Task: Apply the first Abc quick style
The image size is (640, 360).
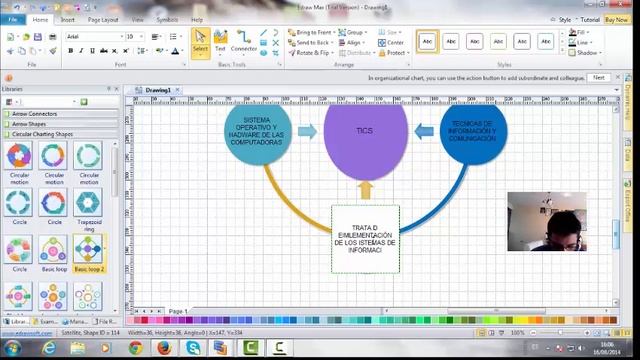Action: tap(427, 42)
